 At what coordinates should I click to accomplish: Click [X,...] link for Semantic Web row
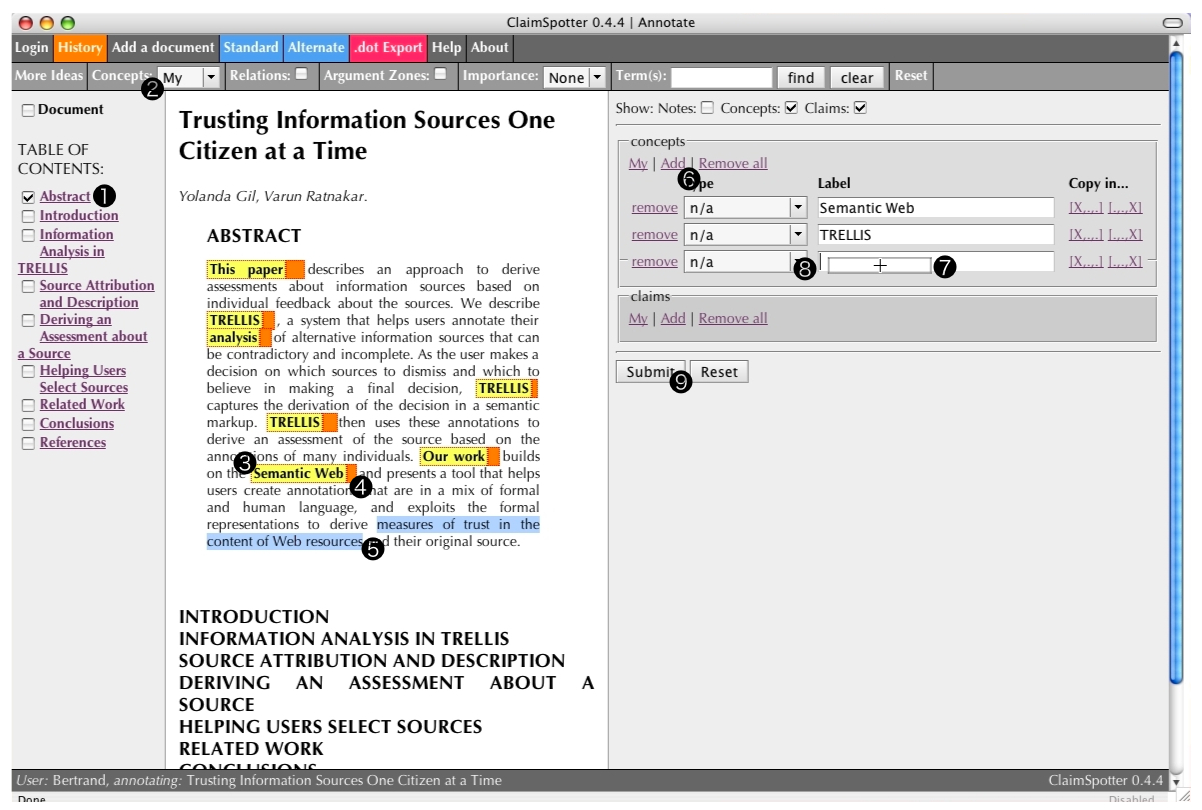tap(1086, 208)
